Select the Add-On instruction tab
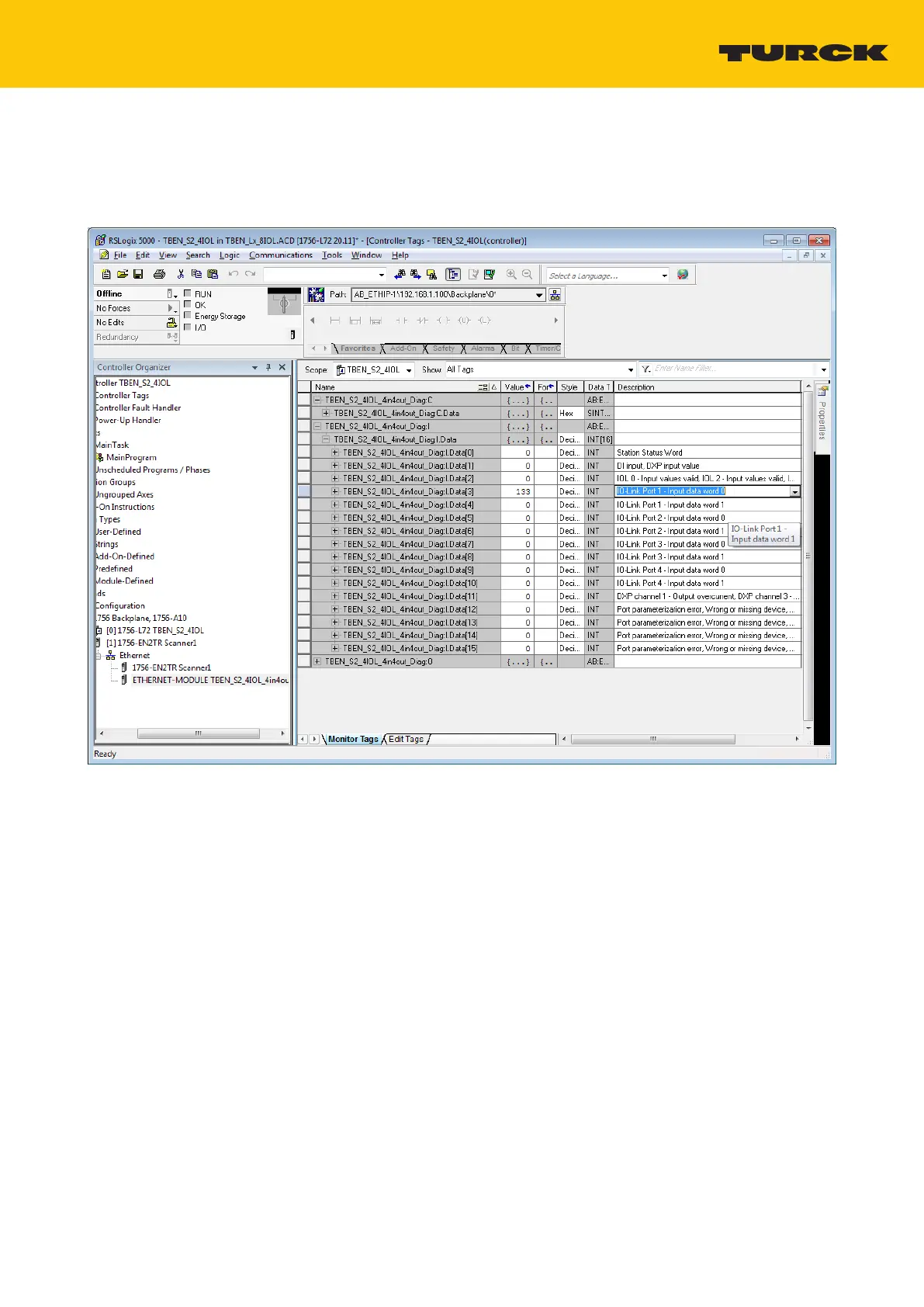This screenshot has width=924, height=1307. [x=403, y=348]
